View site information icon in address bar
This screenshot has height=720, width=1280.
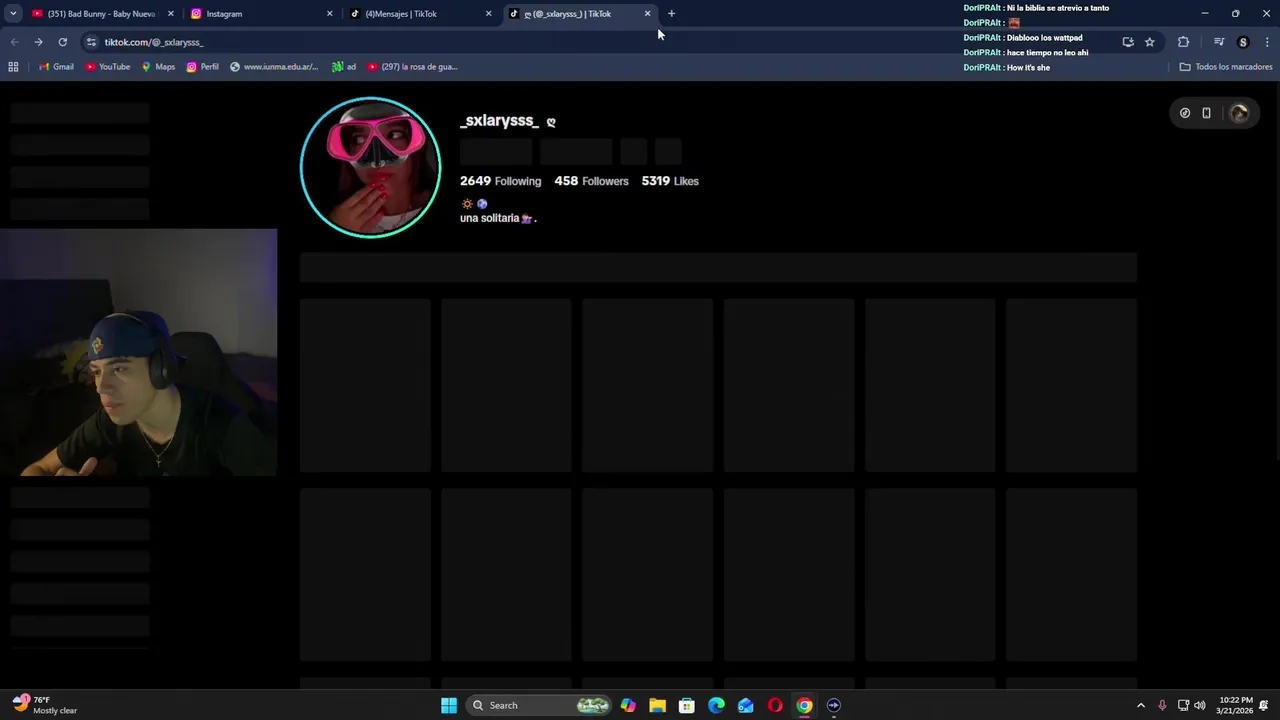coord(91,42)
